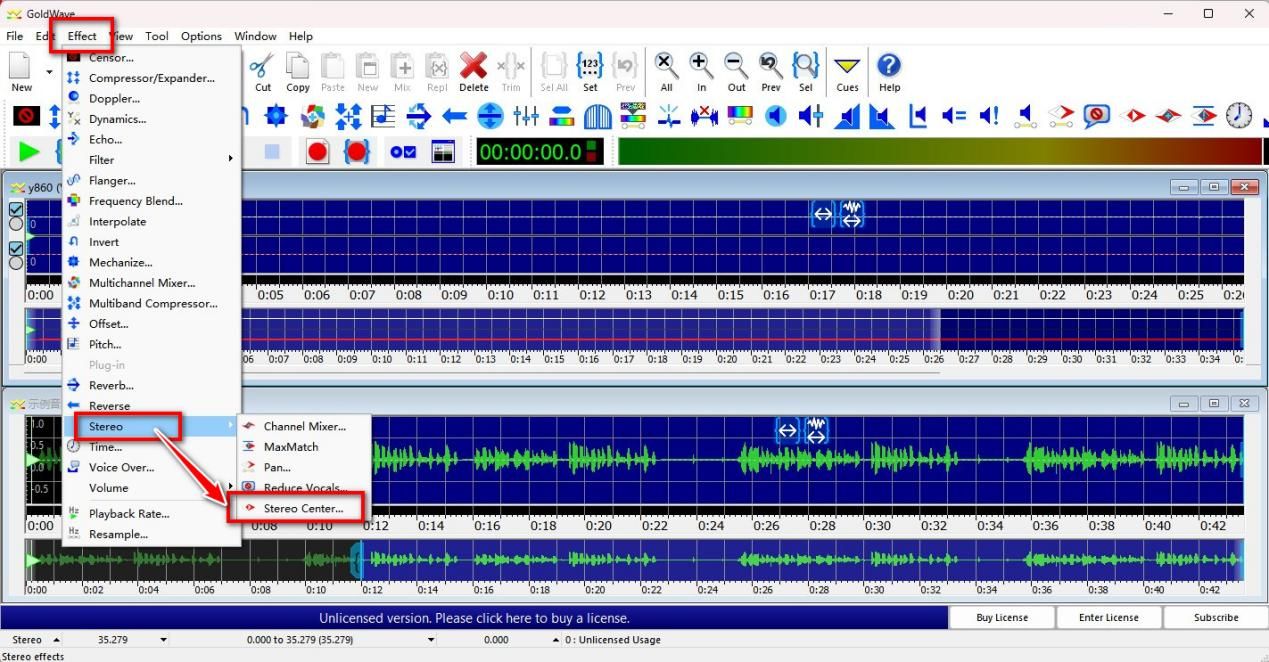Click the Pitch music-note effect icon
This screenshot has width=1269, height=662.
[x=383, y=116]
